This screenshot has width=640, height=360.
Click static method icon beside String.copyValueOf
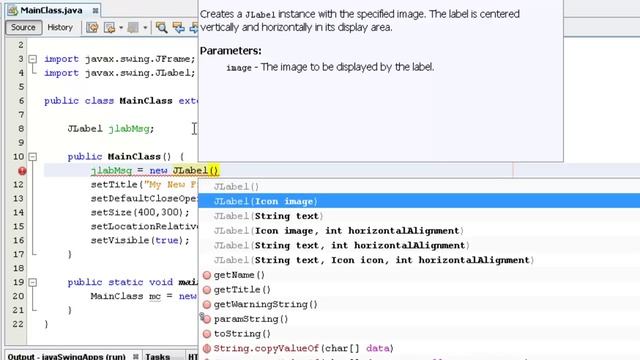click(207, 349)
